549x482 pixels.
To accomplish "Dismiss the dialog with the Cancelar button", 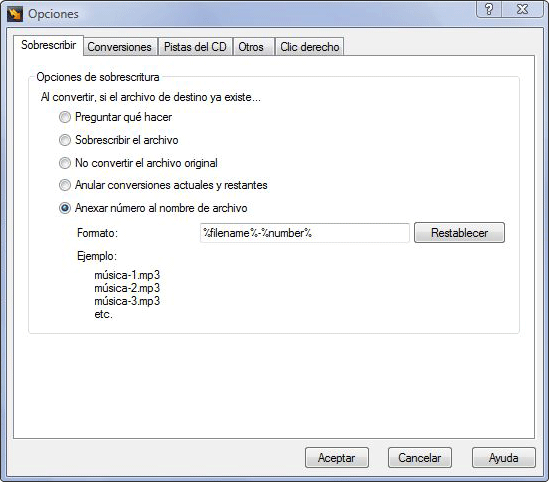I will 419,457.
